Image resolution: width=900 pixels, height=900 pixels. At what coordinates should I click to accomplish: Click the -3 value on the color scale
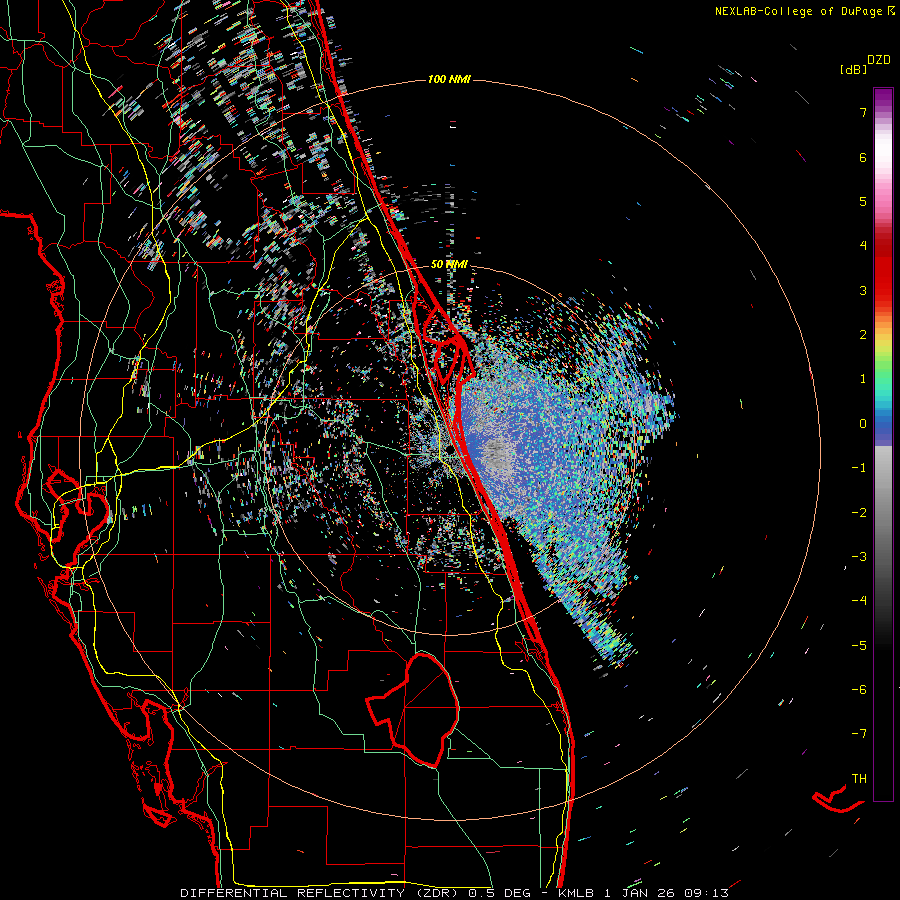(859, 557)
